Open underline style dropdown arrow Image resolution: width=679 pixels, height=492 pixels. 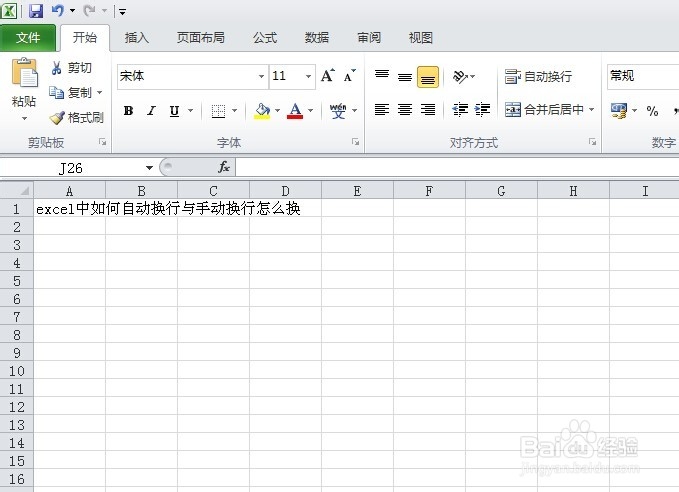click(x=191, y=111)
